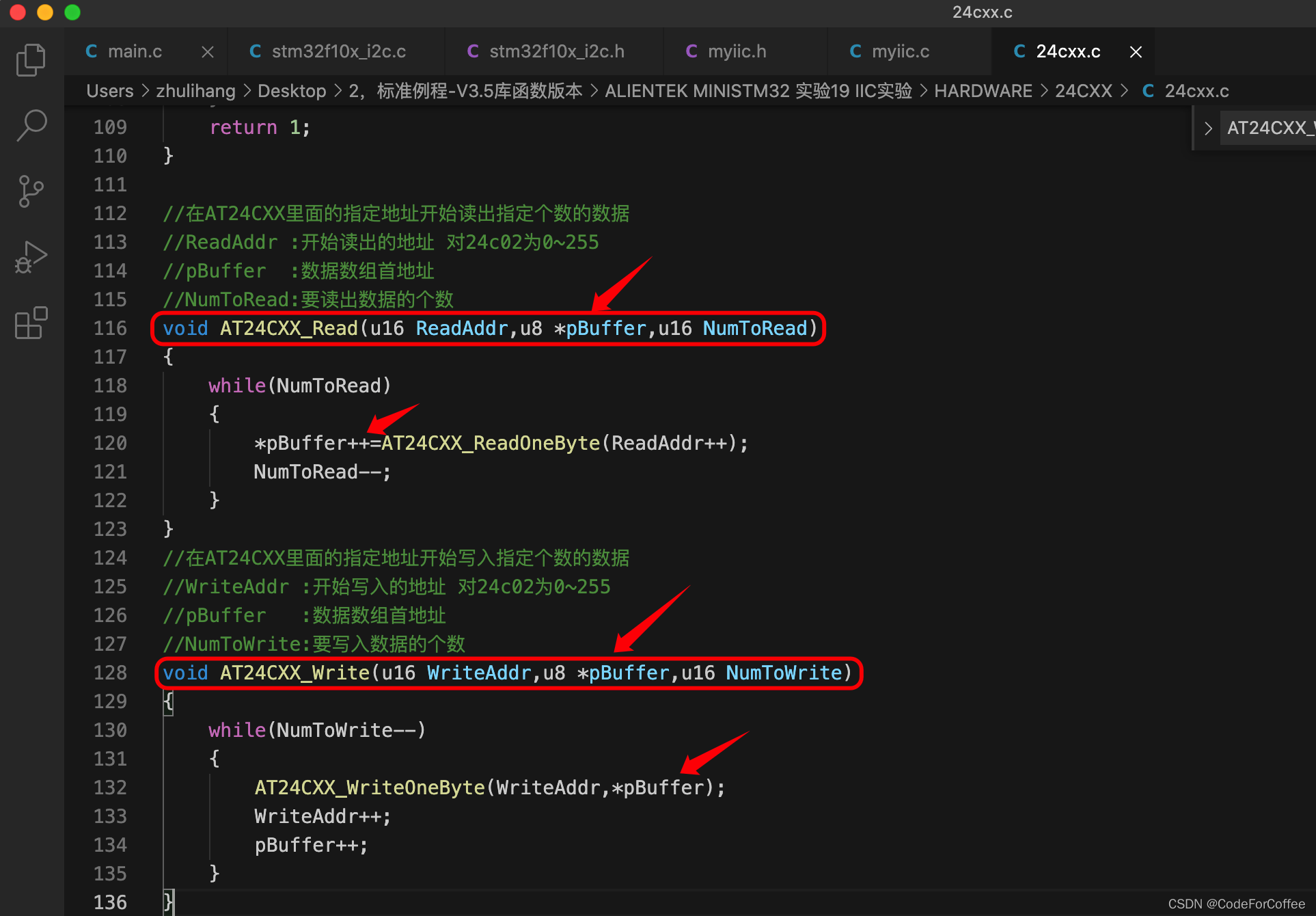Screen dimensions: 1316x916
Task: Switch to the myiic.h tab
Action: pyautogui.click(x=737, y=52)
